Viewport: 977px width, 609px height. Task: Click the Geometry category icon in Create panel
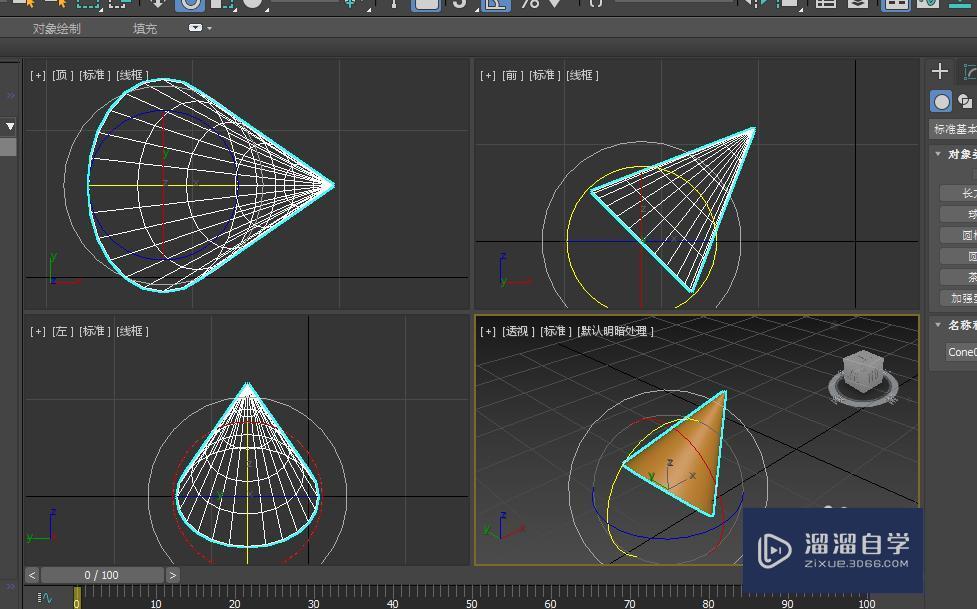click(x=938, y=101)
